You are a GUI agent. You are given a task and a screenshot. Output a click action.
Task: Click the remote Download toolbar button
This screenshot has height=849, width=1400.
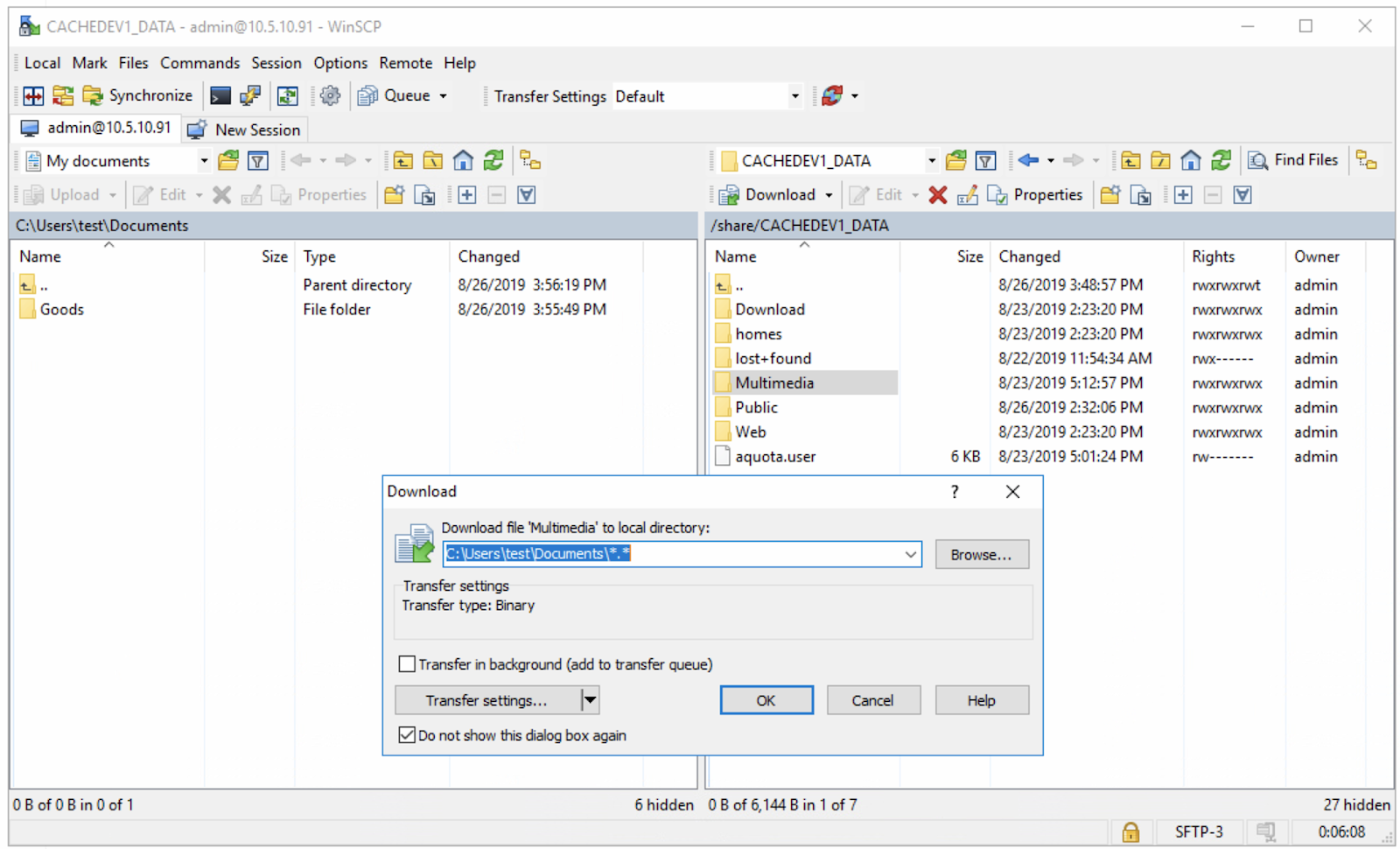click(x=768, y=194)
